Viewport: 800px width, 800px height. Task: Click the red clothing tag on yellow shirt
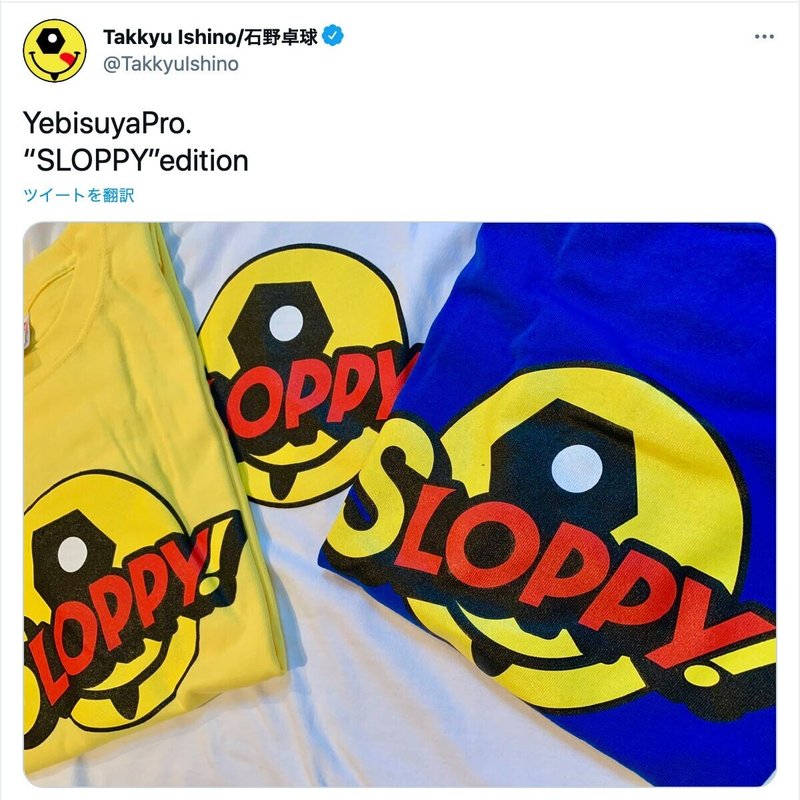coord(26,332)
